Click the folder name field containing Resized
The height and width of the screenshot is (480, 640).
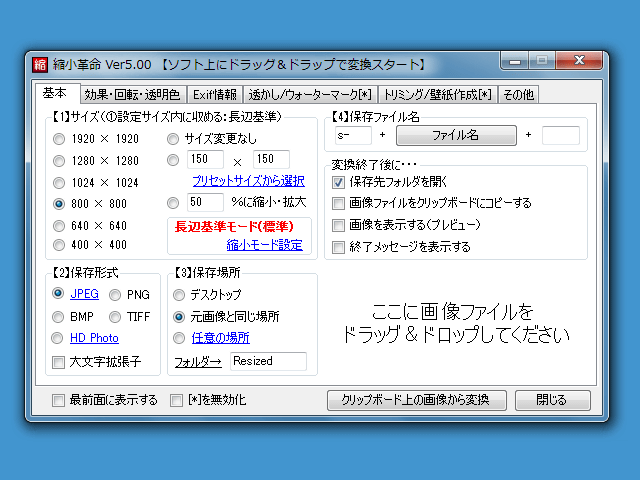pyautogui.click(x=268, y=361)
